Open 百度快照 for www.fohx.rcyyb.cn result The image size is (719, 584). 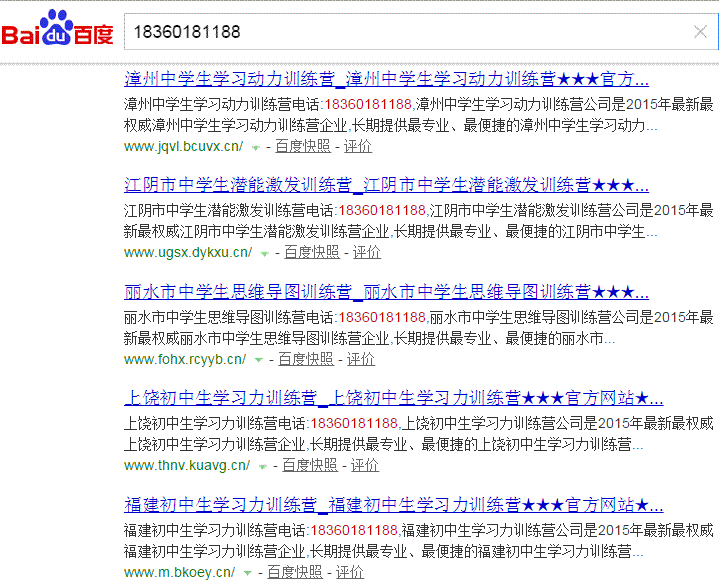(x=306, y=359)
